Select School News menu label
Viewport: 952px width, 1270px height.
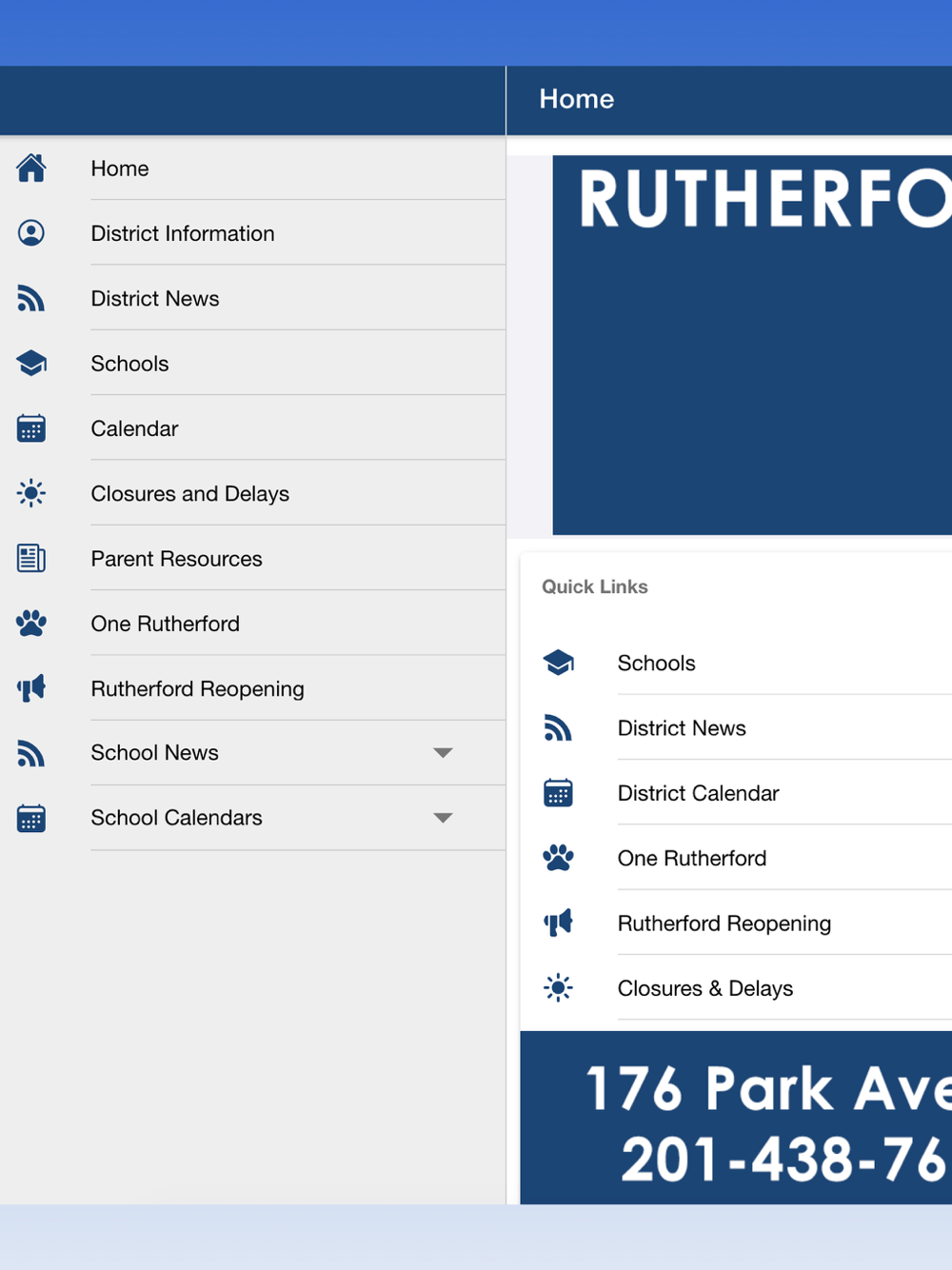155,753
